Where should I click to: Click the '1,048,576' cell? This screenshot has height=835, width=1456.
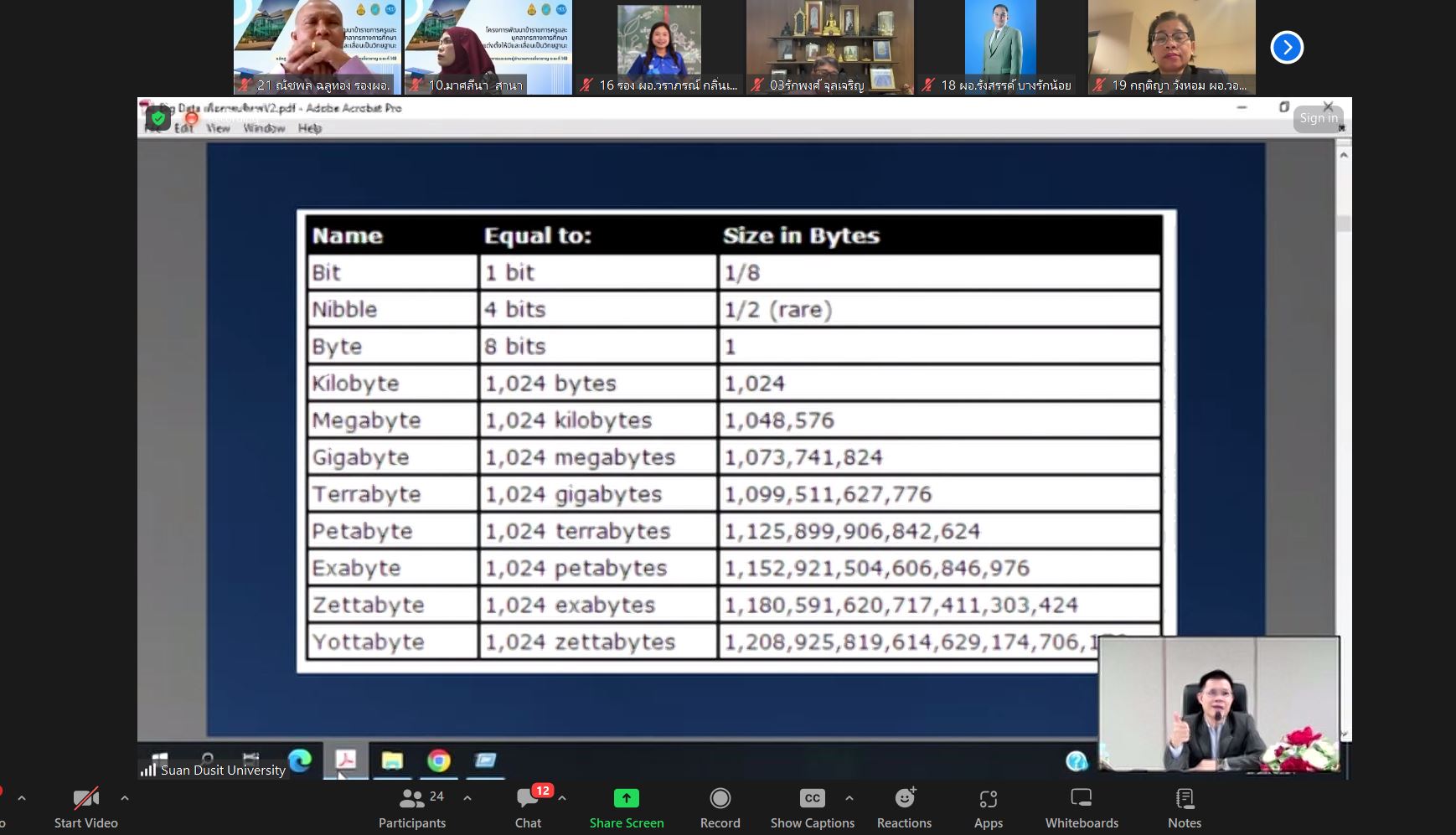[940, 420]
